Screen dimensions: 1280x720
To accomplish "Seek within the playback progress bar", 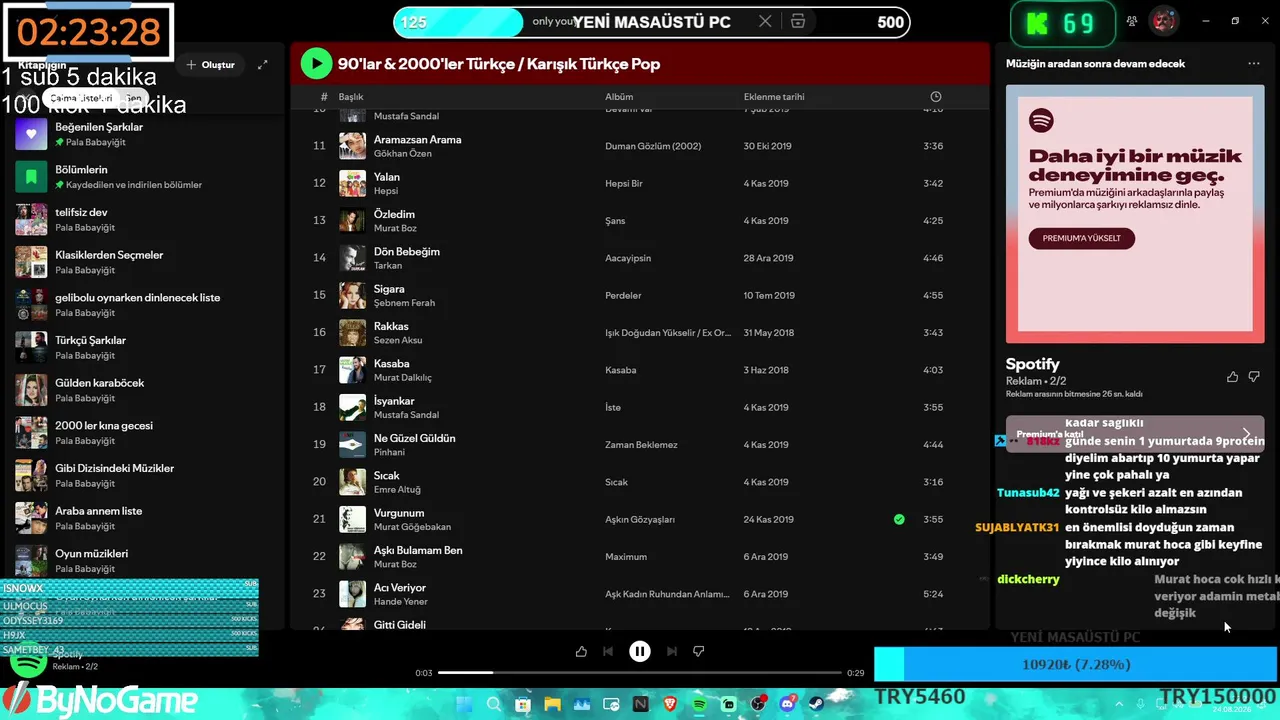I will (x=640, y=673).
